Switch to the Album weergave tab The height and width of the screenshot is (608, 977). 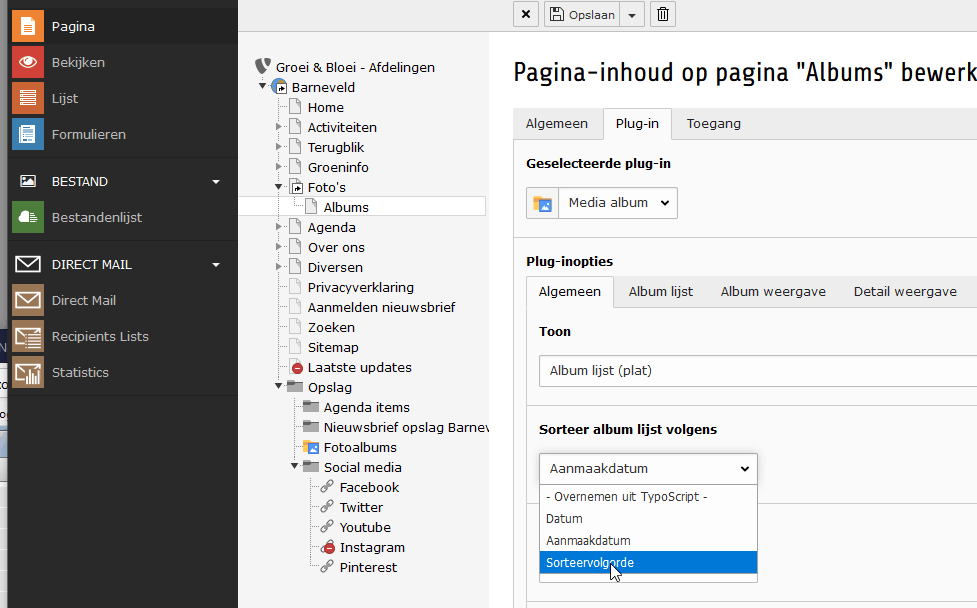[x=772, y=292]
